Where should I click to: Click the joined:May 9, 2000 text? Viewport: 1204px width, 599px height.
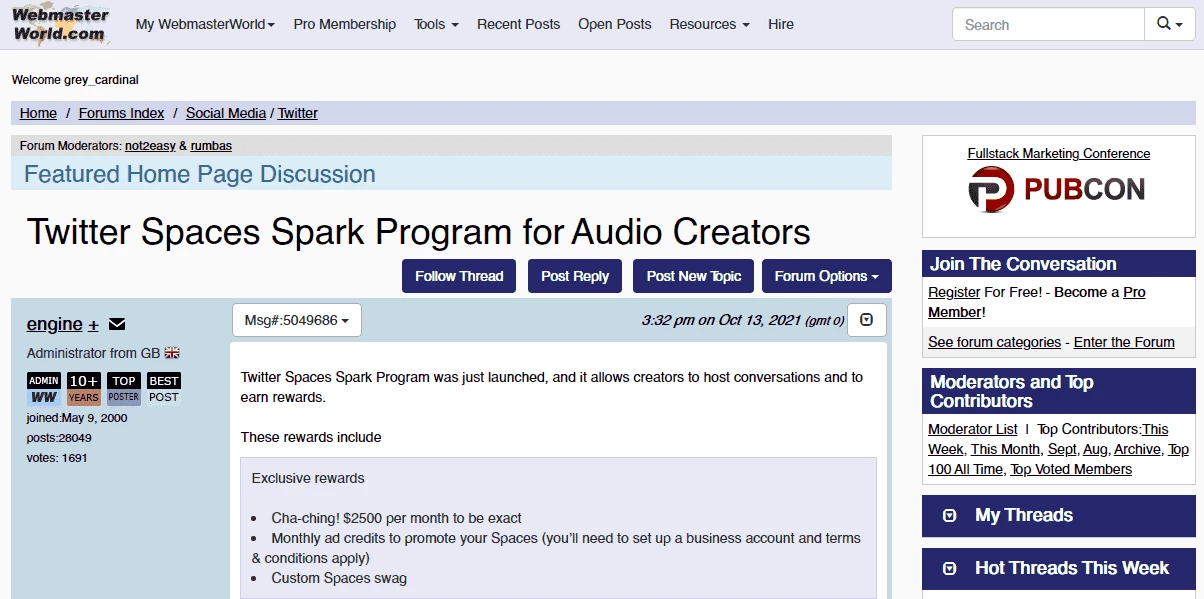coord(77,418)
